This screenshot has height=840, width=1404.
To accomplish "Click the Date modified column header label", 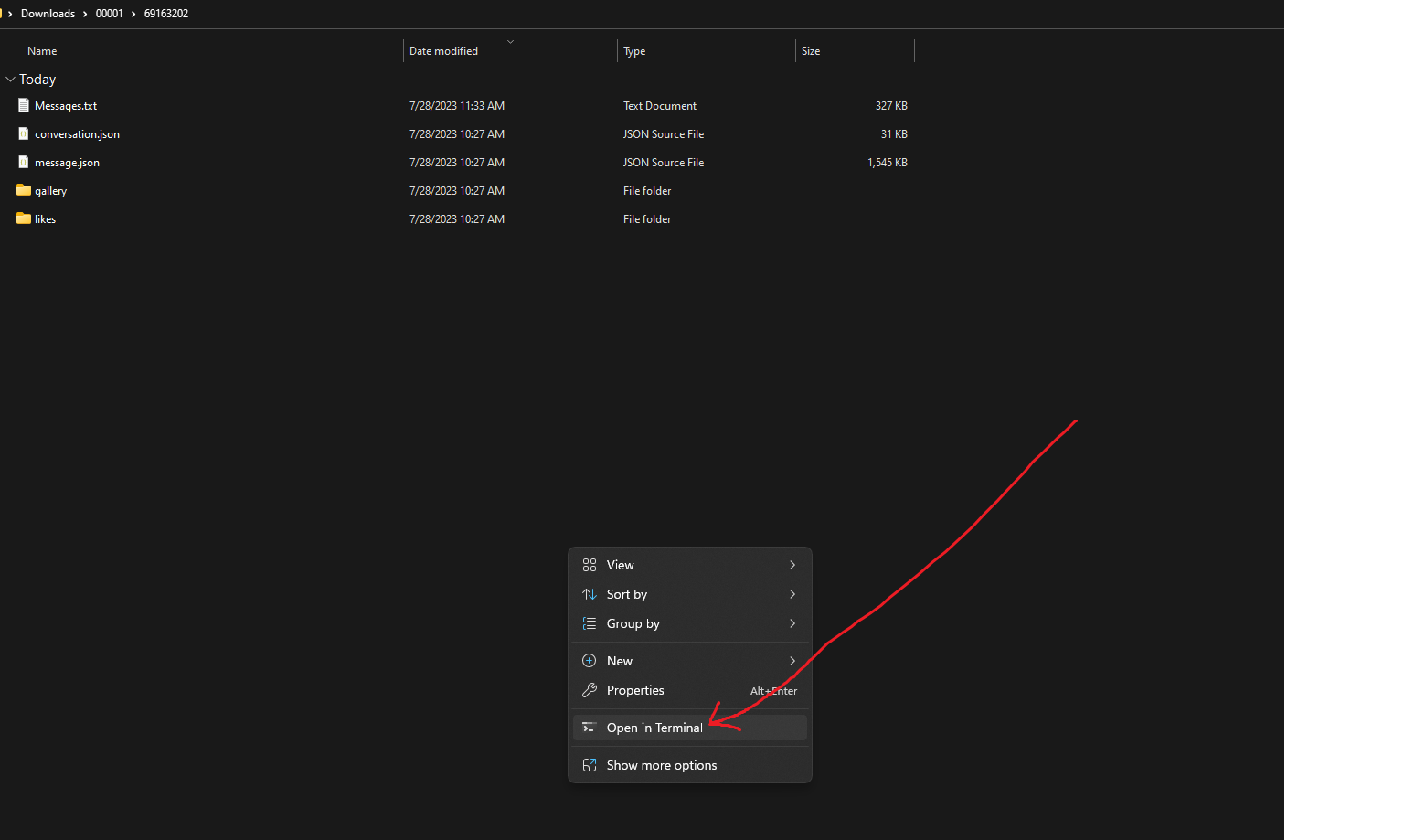I will point(443,51).
